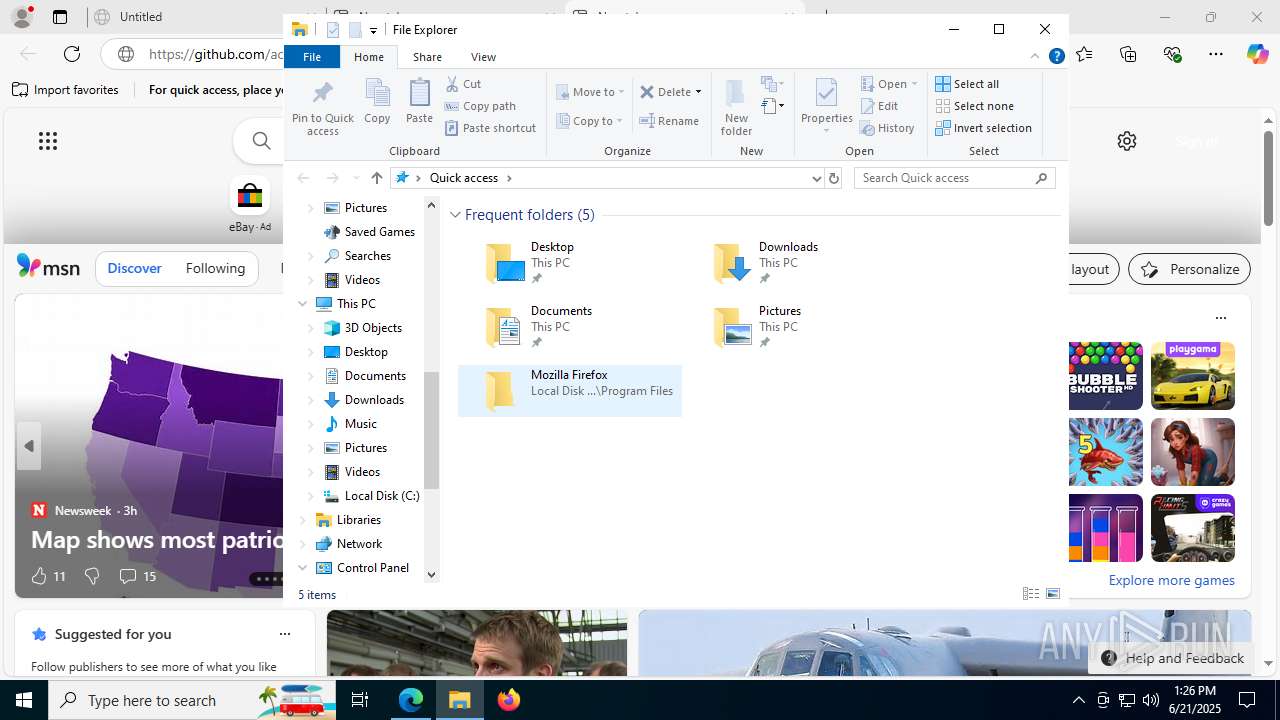This screenshot has width=1280, height=720.
Task: Open File Explorer help icon
Action: (1056, 57)
